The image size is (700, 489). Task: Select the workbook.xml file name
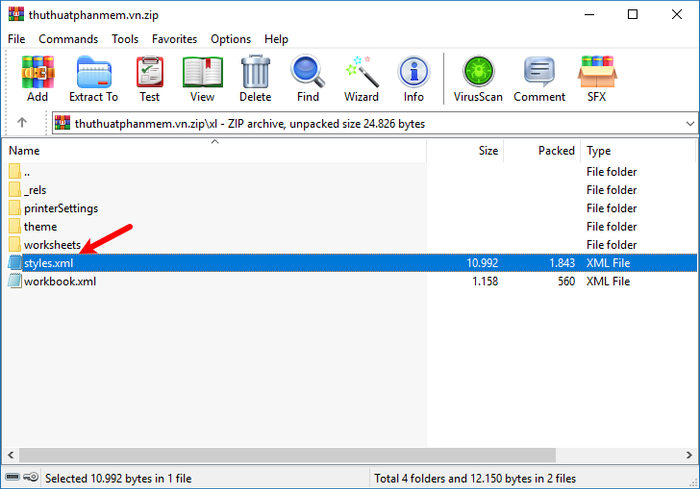click(x=60, y=281)
